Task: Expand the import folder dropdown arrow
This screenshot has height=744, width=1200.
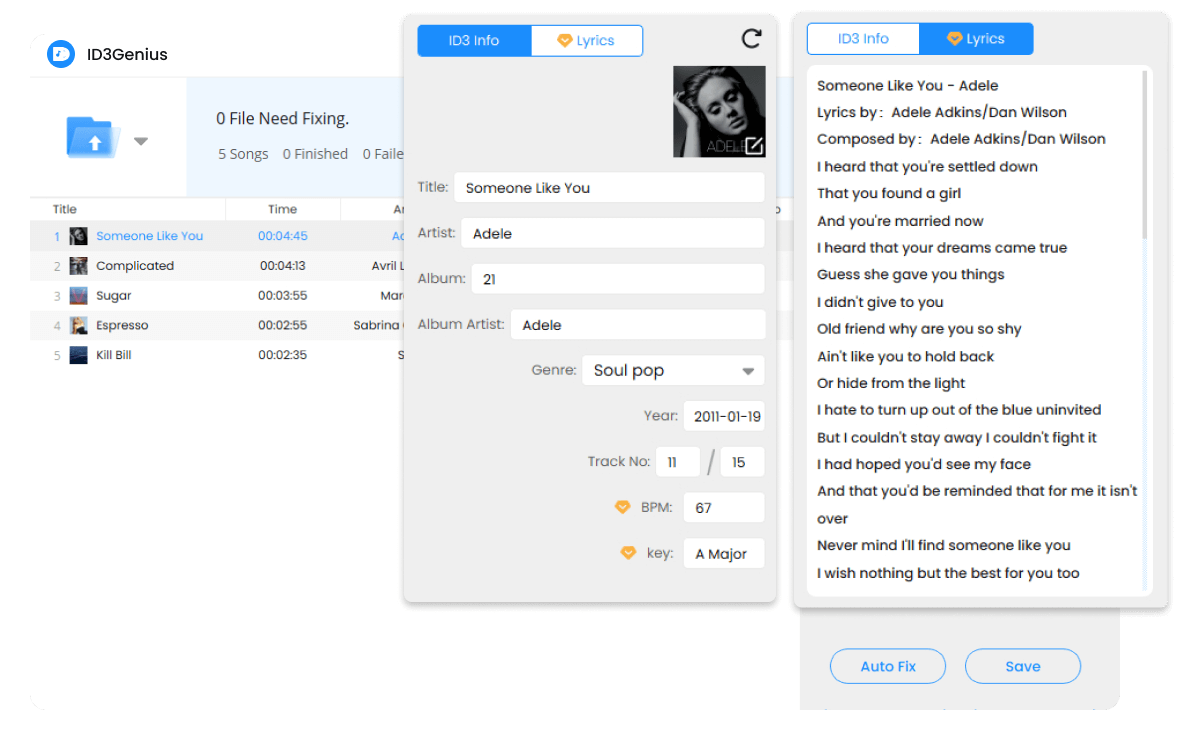Action: pyautogui.click(x=141, y=141)
